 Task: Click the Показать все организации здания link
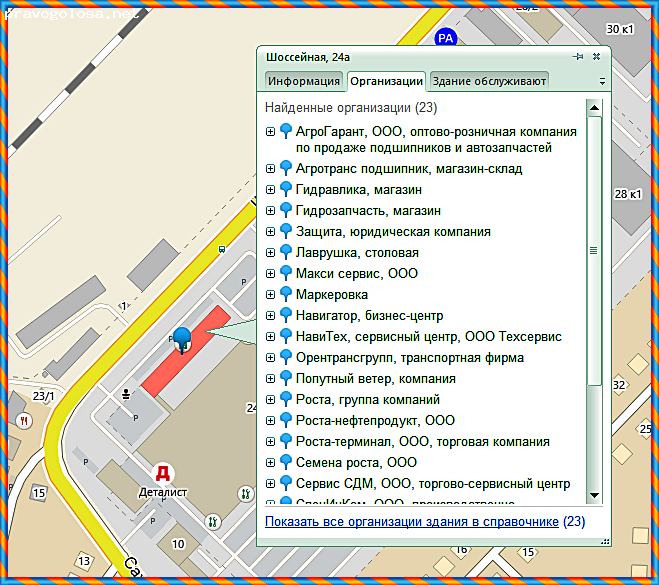pyautogui.click(x=411, y=521)
